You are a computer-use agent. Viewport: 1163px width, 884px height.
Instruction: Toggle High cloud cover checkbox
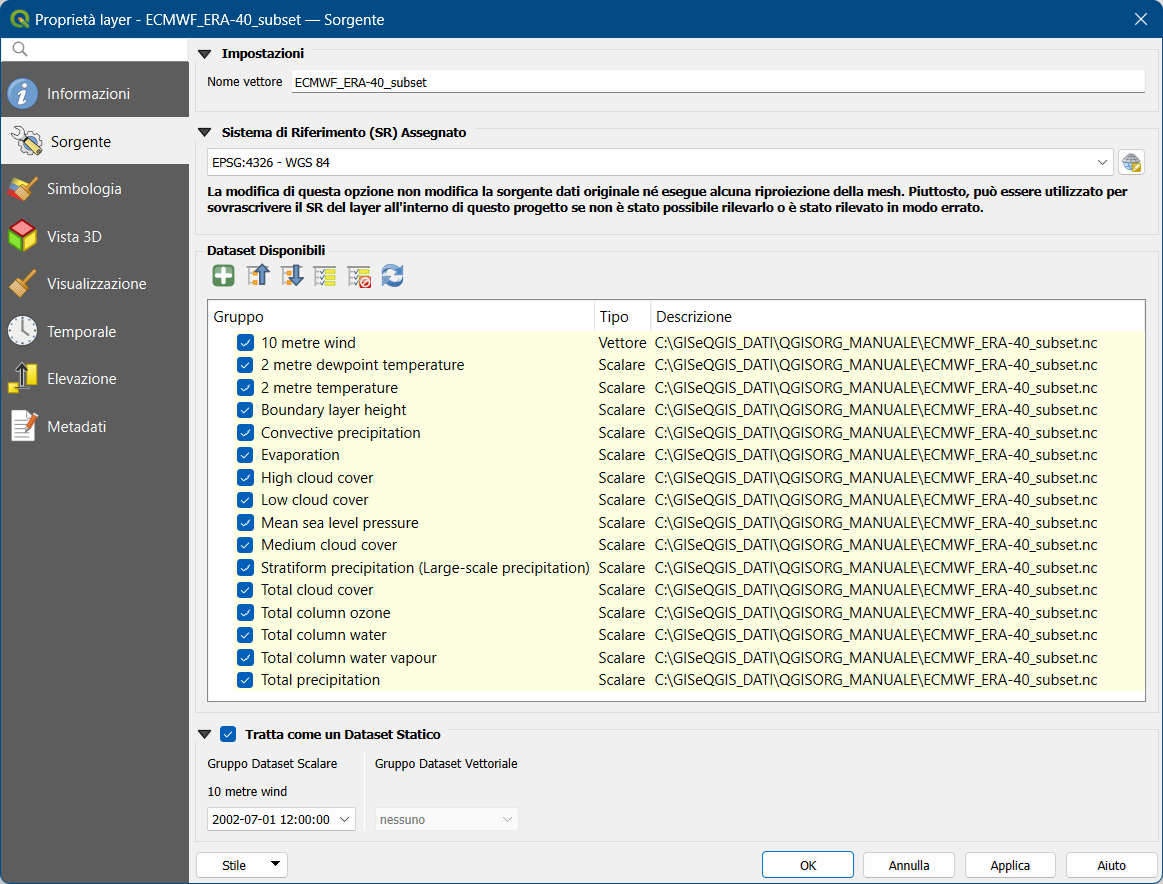(x=245, y=478)
